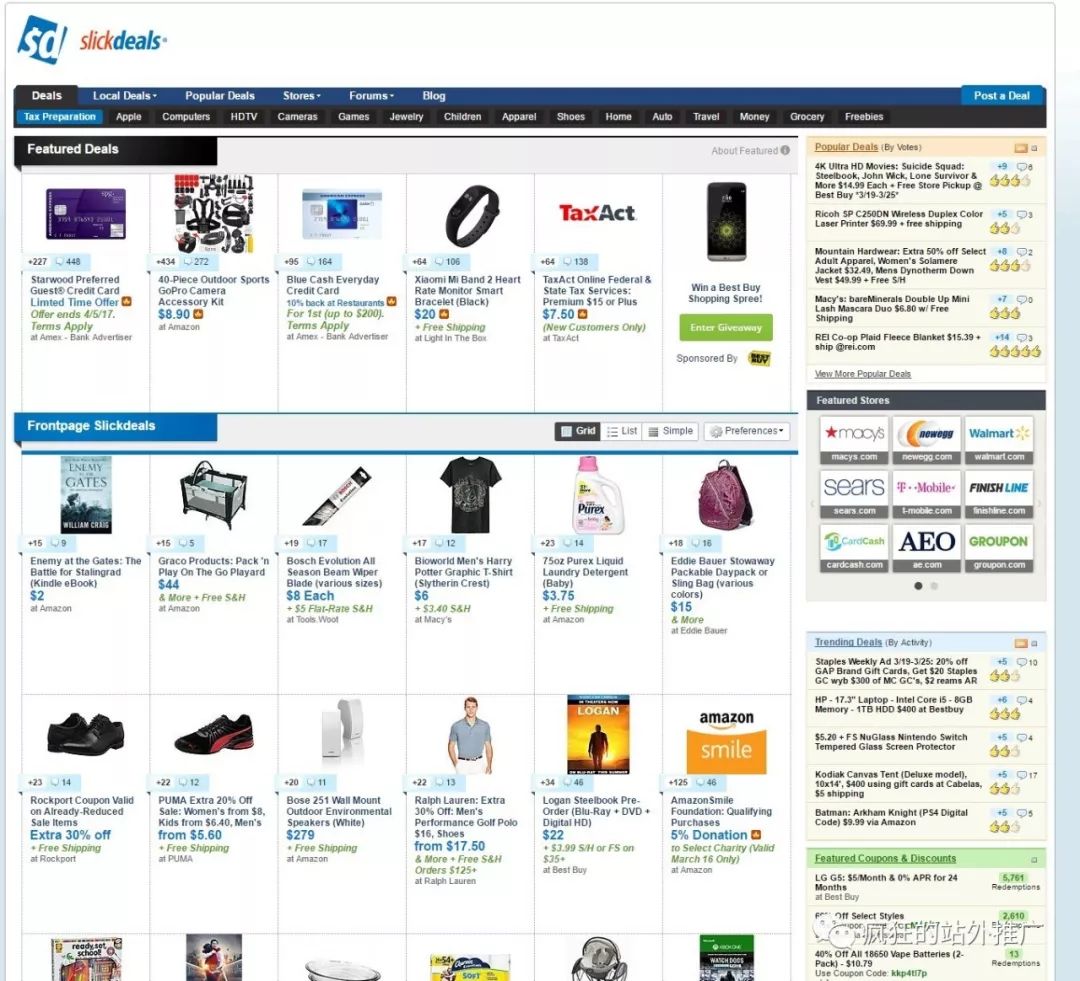The height and width of the screenshot is (981, 1080).
Task: Collapse the Featured Coupons & Discounts panel
Action: (x=1034, y=860)
